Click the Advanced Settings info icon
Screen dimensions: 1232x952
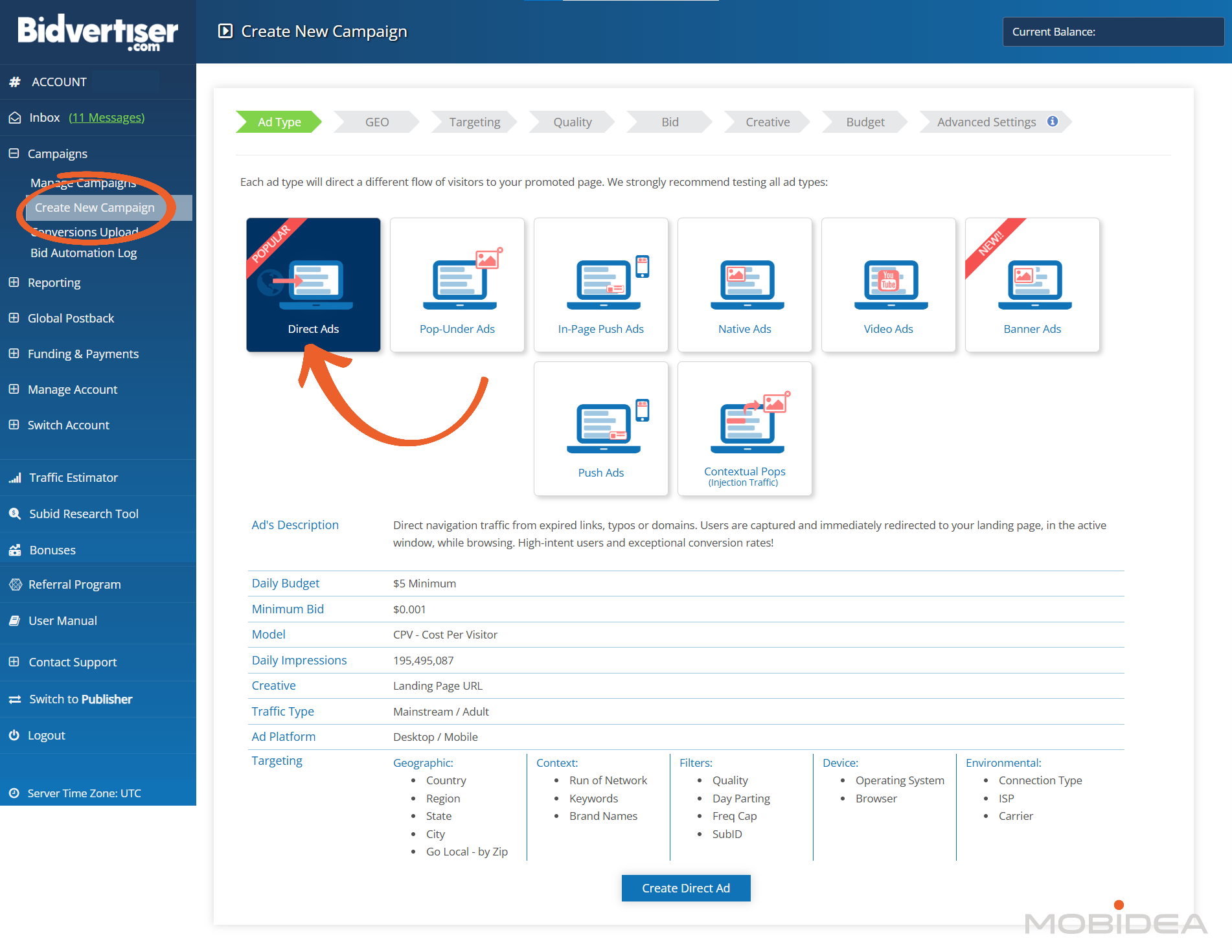coord(1053,122)
